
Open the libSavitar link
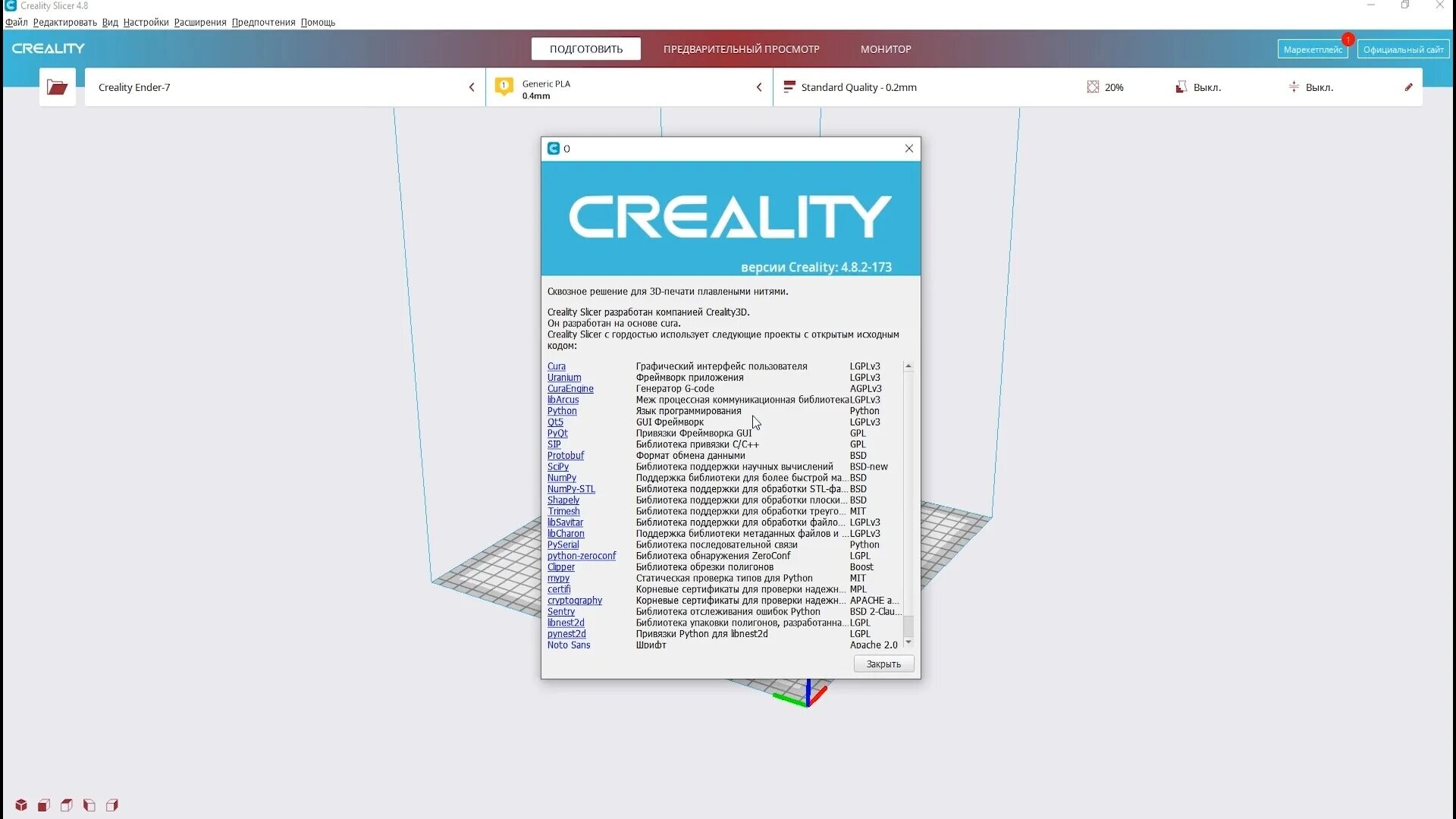[x=565, y=522]
